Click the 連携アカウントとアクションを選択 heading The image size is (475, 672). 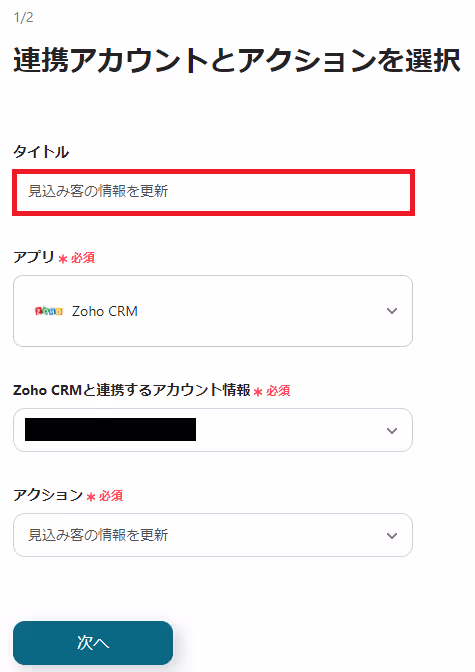pos(237,60)
